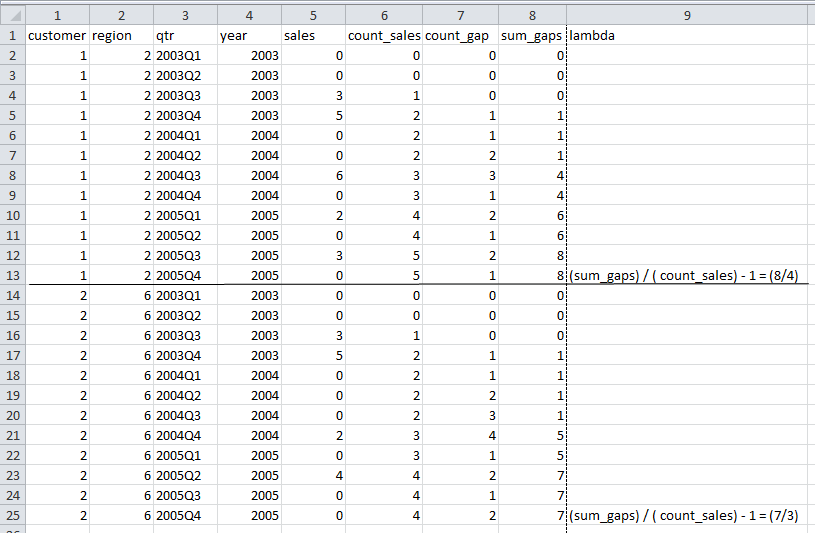Select column header 5
Screen dimensions: 815x533
(x=313, y=16)
